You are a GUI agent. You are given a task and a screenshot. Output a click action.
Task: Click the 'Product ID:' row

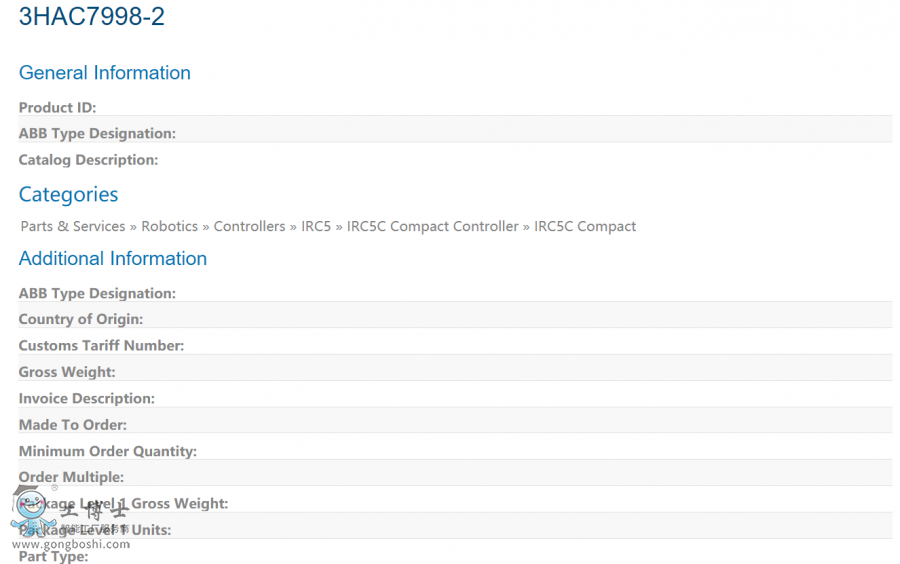point(57,107)
